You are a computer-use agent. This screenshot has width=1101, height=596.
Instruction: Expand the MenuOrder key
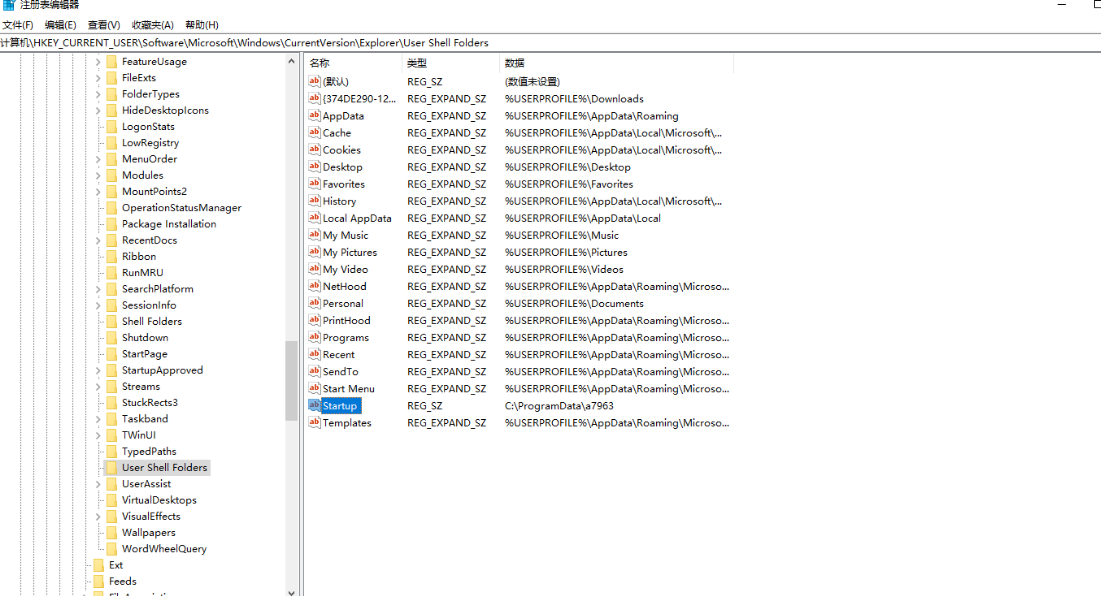[x=98, y=159]
